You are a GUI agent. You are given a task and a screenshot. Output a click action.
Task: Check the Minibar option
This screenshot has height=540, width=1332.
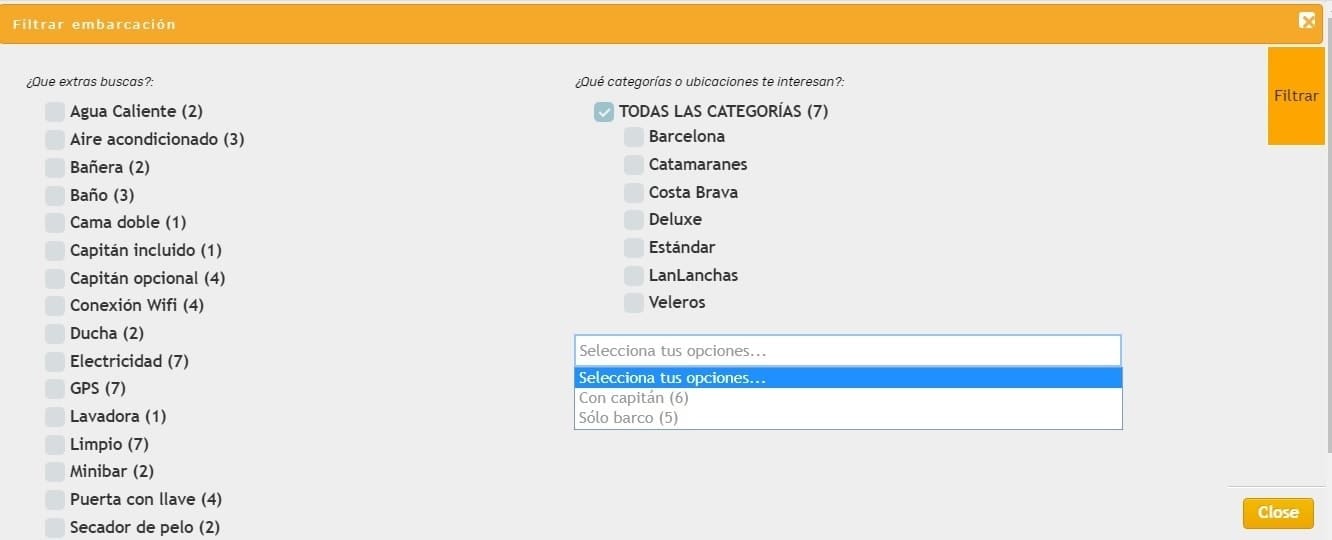(55, 472)
